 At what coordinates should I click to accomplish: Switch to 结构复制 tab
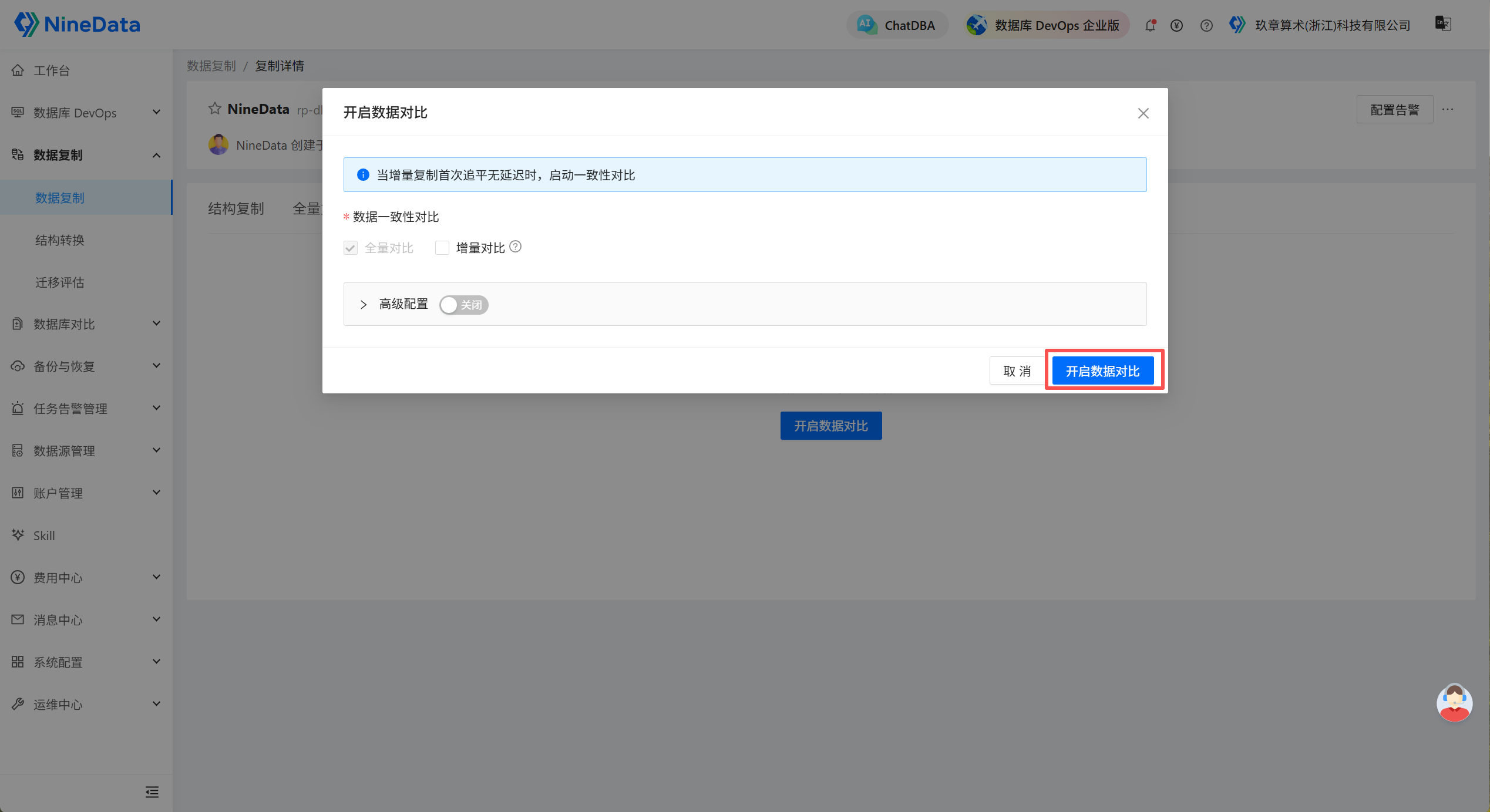236,208
